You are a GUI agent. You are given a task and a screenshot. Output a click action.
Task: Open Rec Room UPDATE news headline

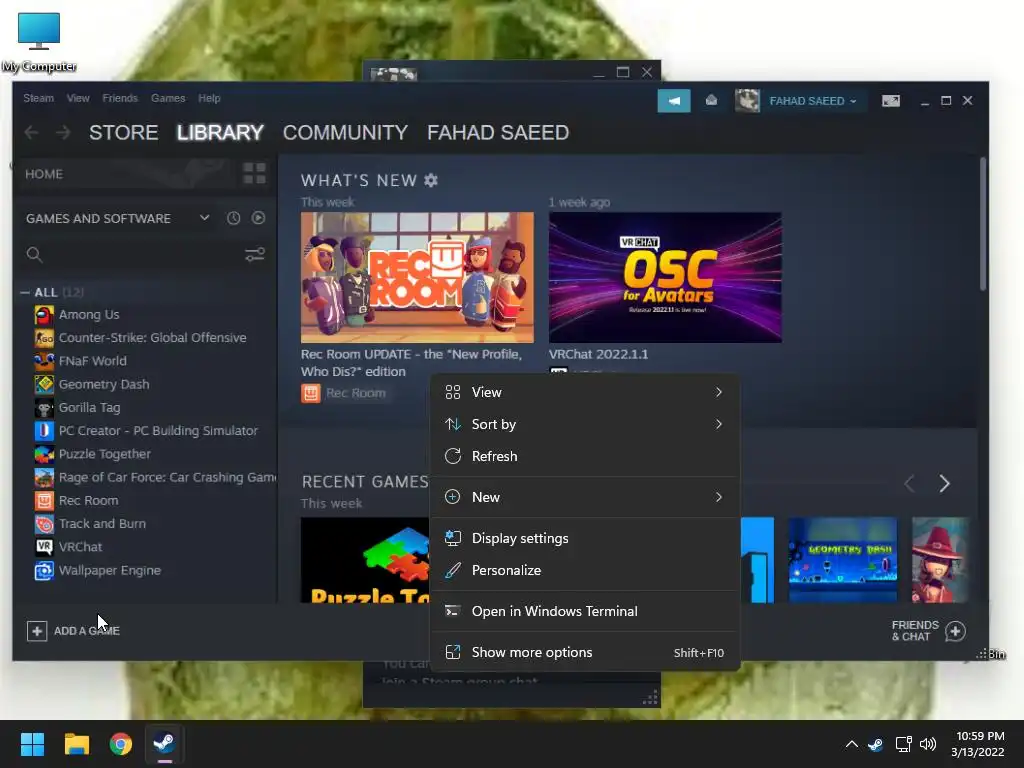coord(411,362)
